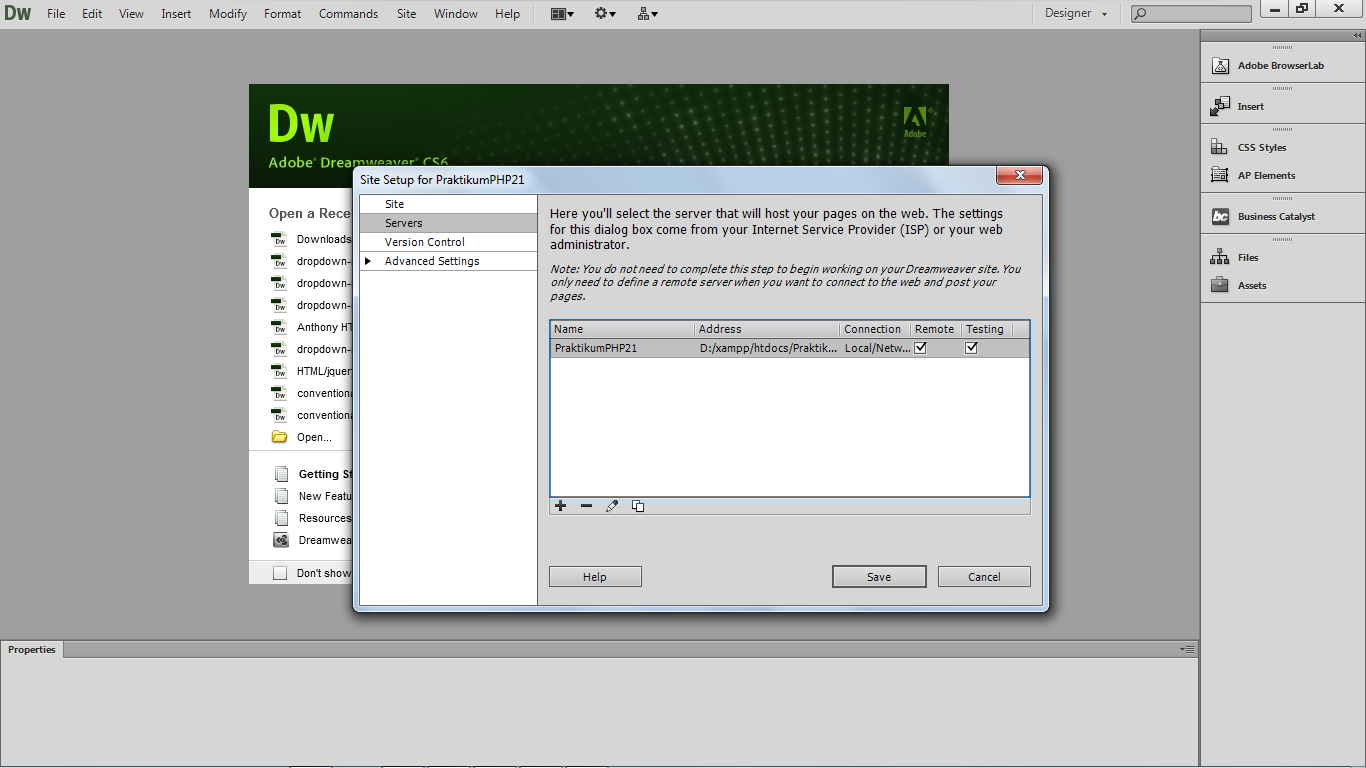This screenshot has height=768, width=1366.
Task: Open the Site menu in the menu bar
Action: coord(406,14)
